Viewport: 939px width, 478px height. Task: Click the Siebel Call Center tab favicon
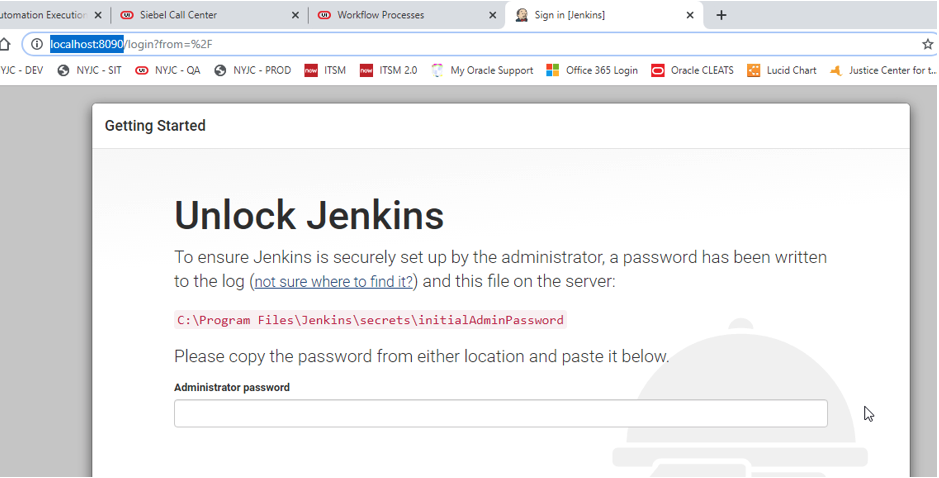coord(126,15)
